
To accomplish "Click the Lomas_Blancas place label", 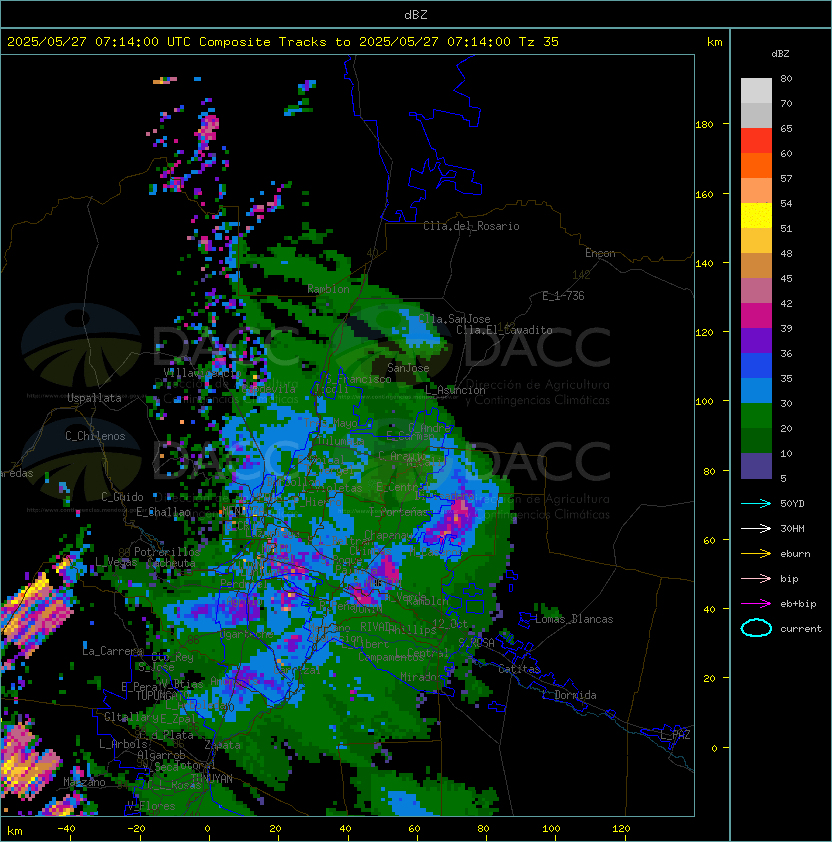I will 574,619.
